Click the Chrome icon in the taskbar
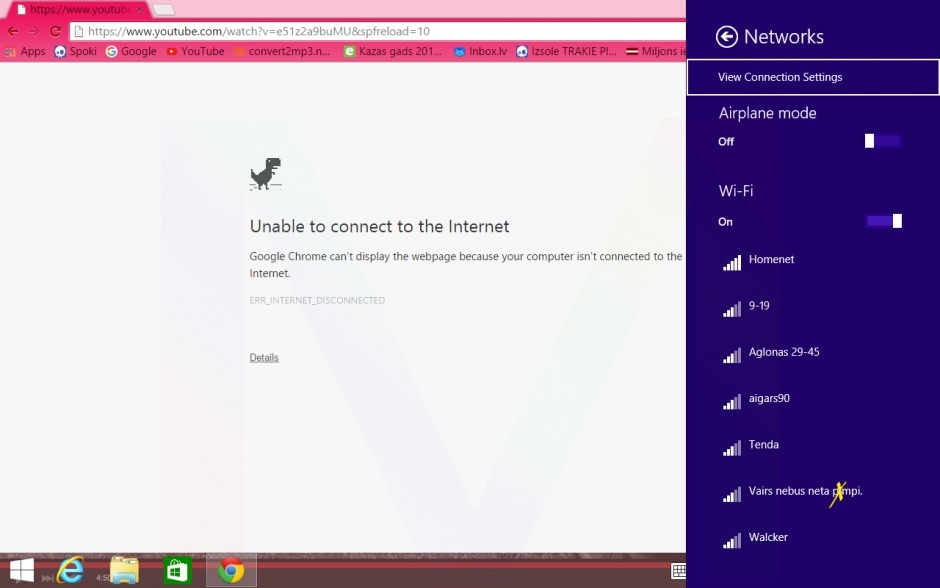Image resolution: width=940 pixels, height=588 pixels. (231, 570)
